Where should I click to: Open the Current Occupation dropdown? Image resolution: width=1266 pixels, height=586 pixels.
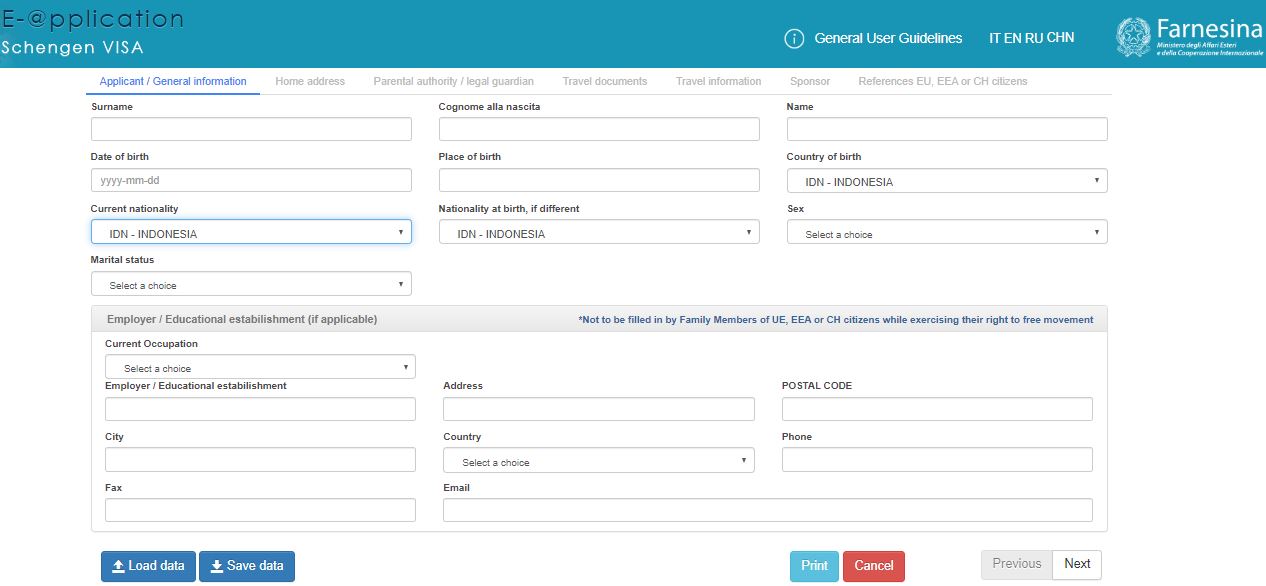pos(260,367)
